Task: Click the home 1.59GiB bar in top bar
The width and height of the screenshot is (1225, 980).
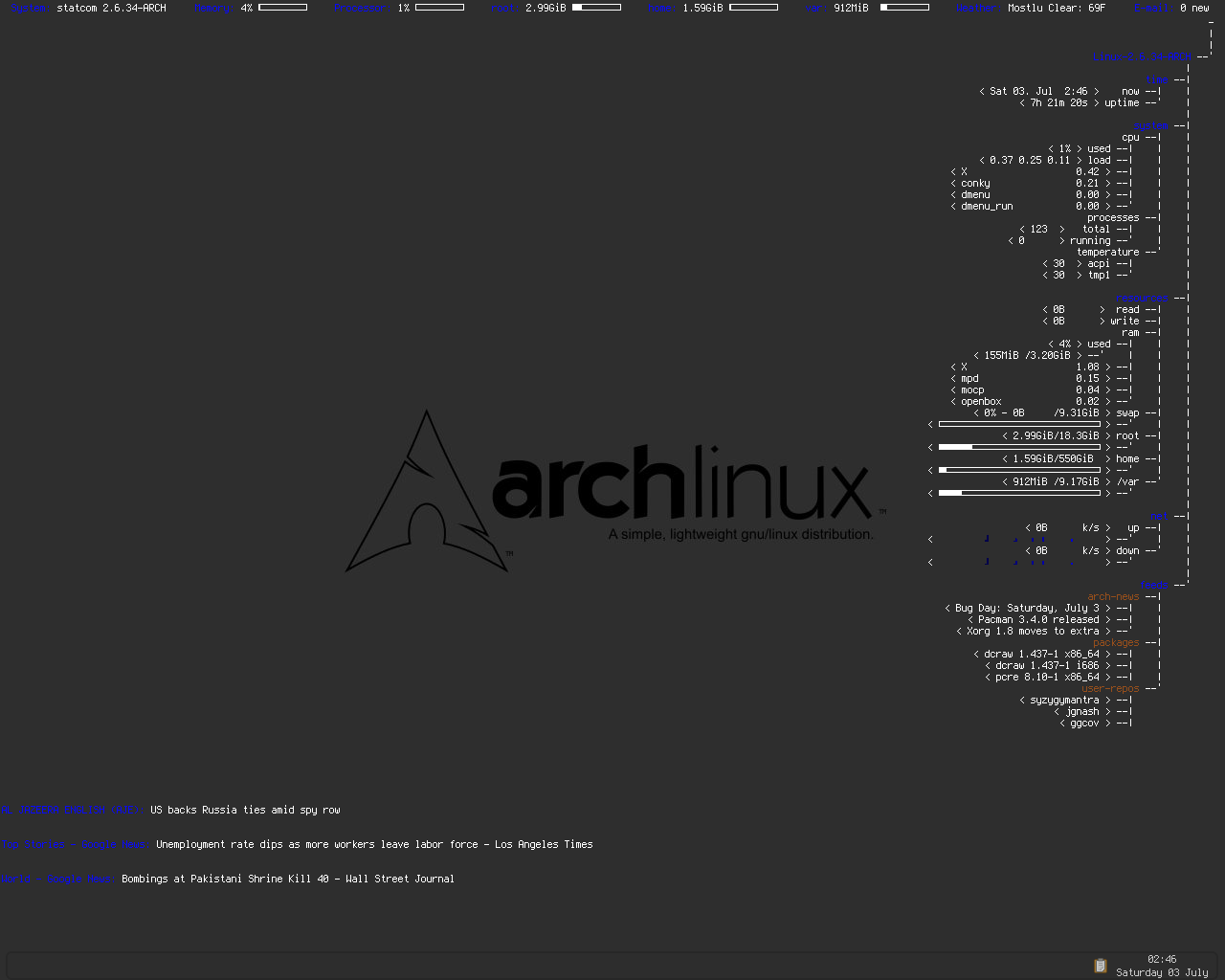Action: [x=753, y=8]
